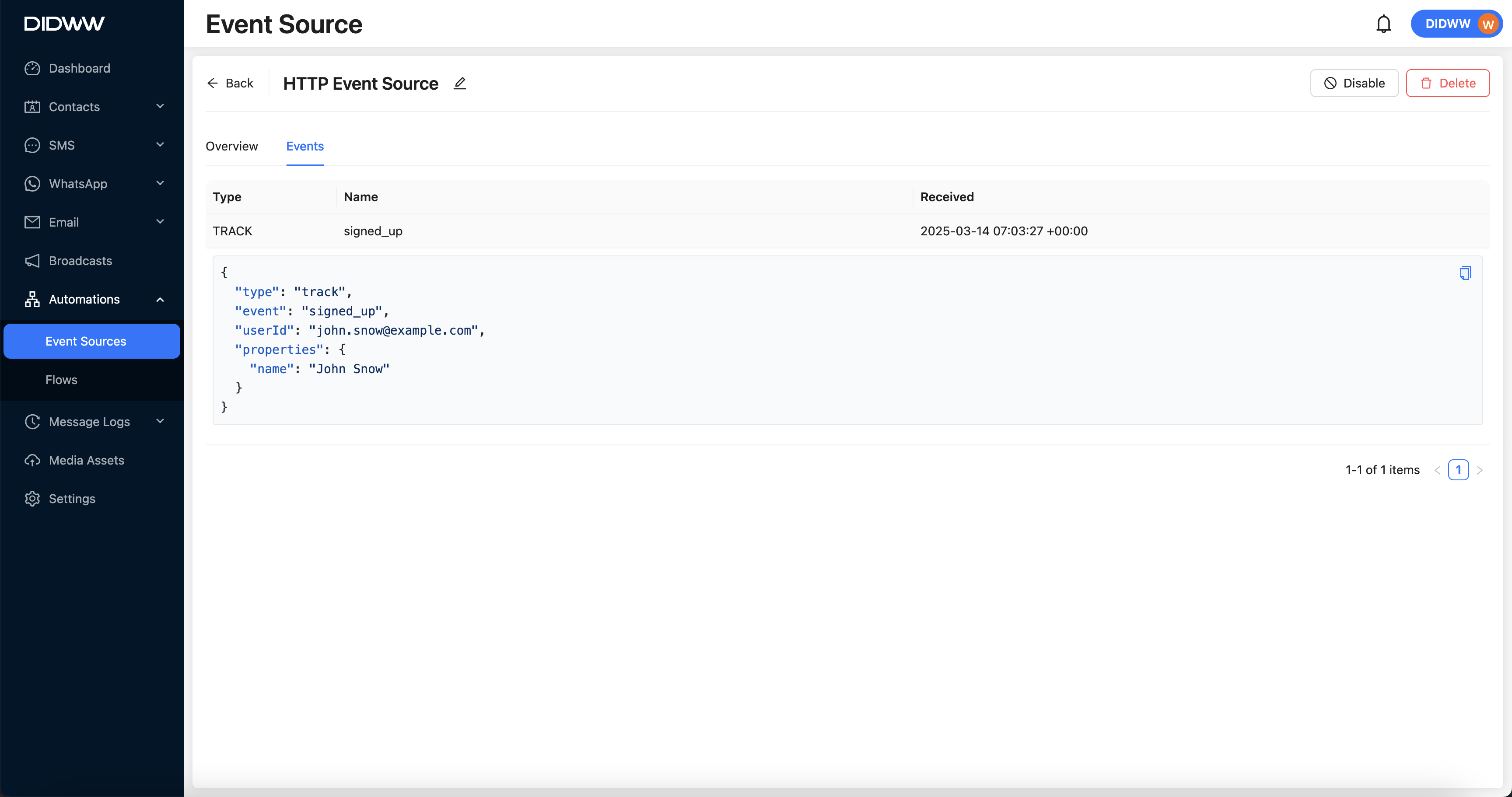Open Broadcasts via the megaphone icon
Image resolution: width=1512 pixels, height=797 pixels.
pos(32,261)
